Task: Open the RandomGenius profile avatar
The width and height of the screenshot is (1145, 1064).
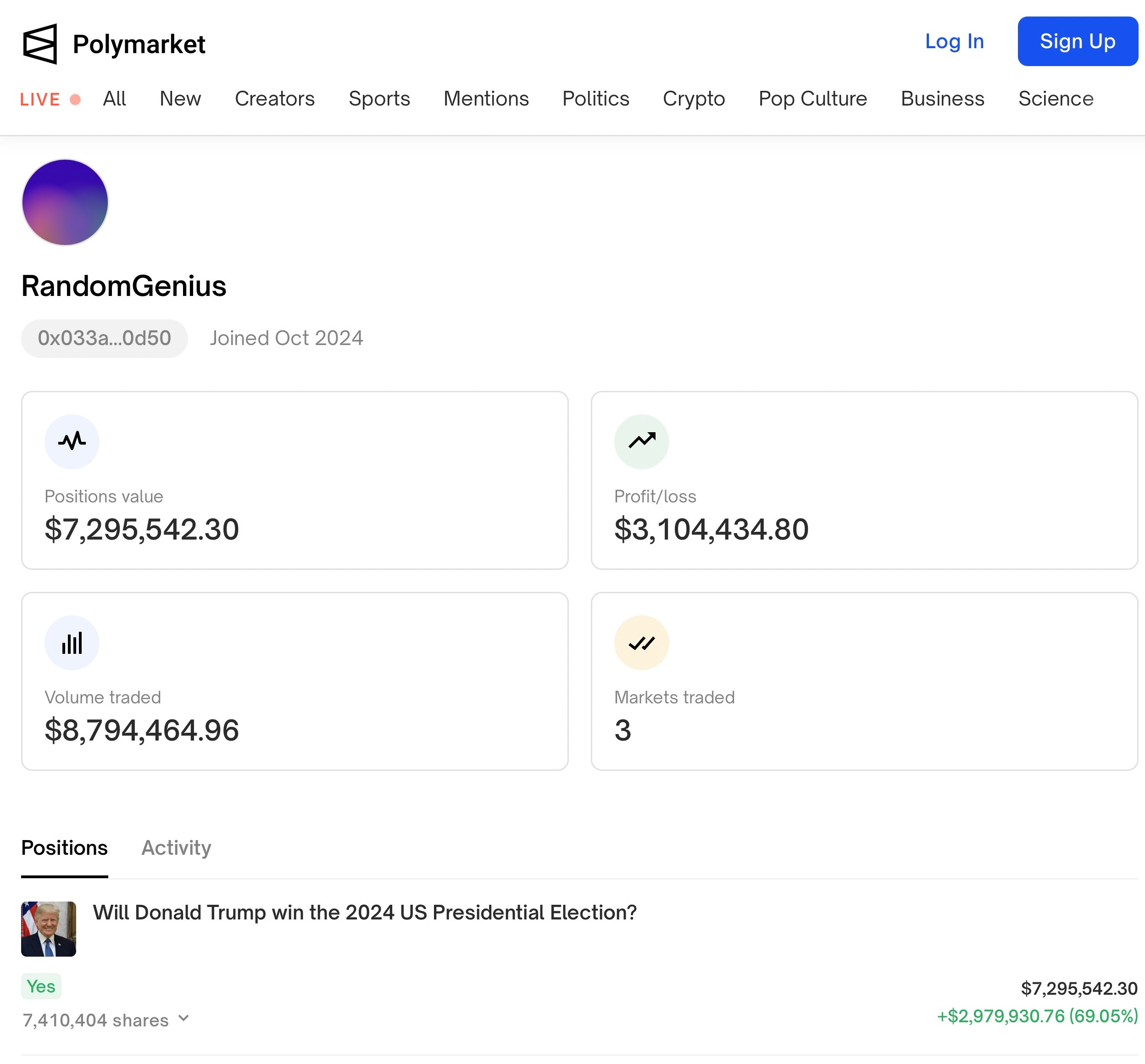Action: tap(65, 202)
